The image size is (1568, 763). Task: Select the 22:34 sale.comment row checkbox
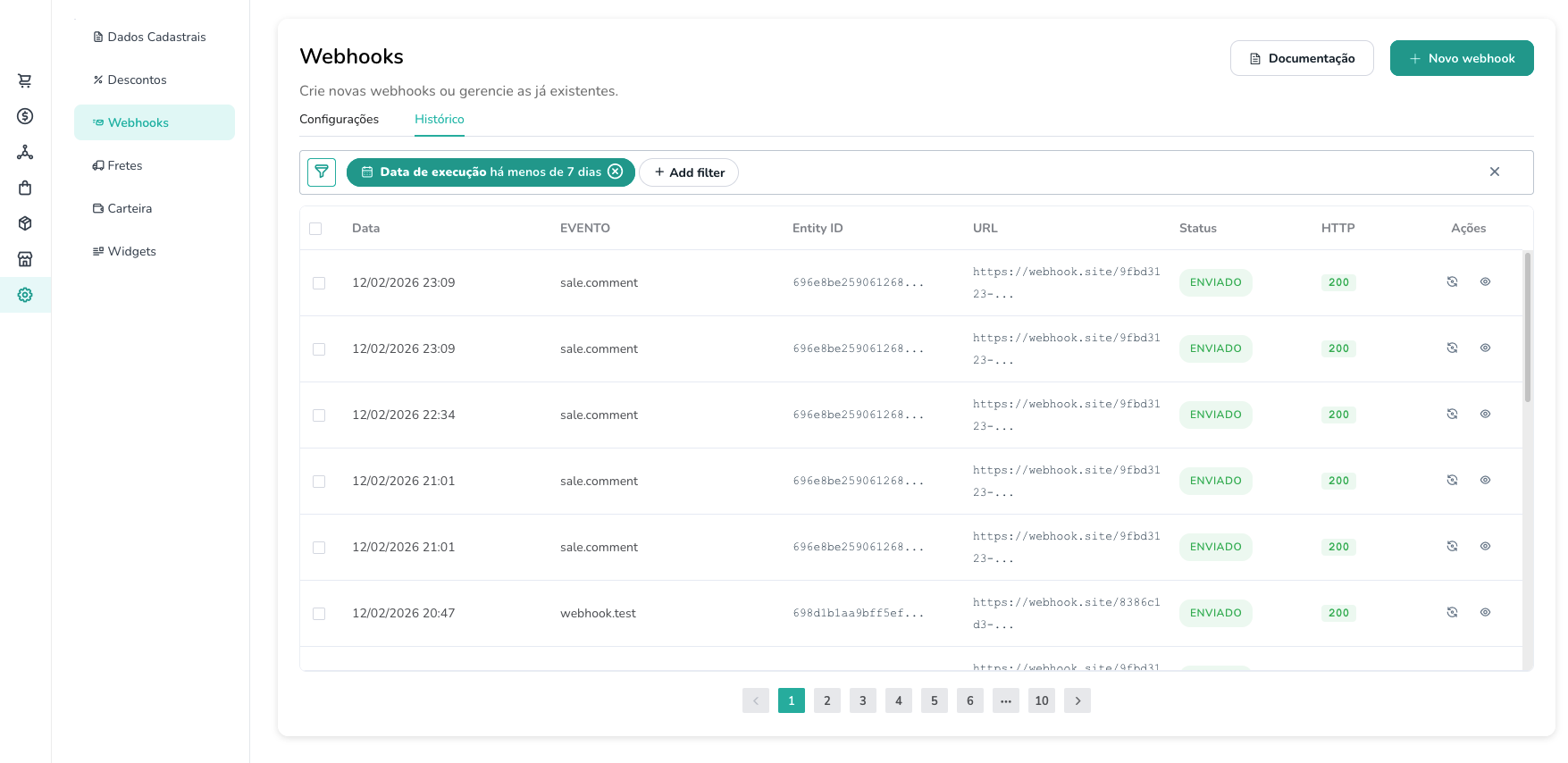point(319,415)
